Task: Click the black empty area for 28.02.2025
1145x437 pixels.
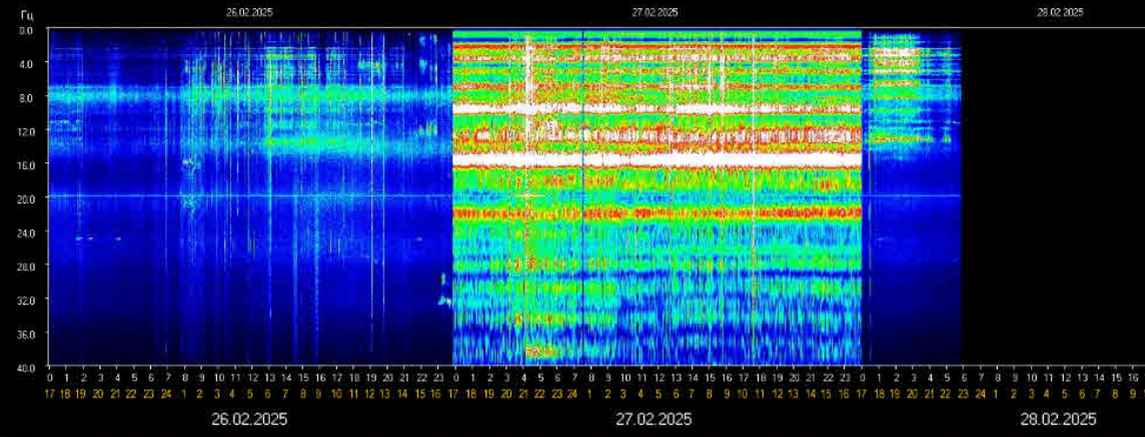Action: pos(1050,200)
